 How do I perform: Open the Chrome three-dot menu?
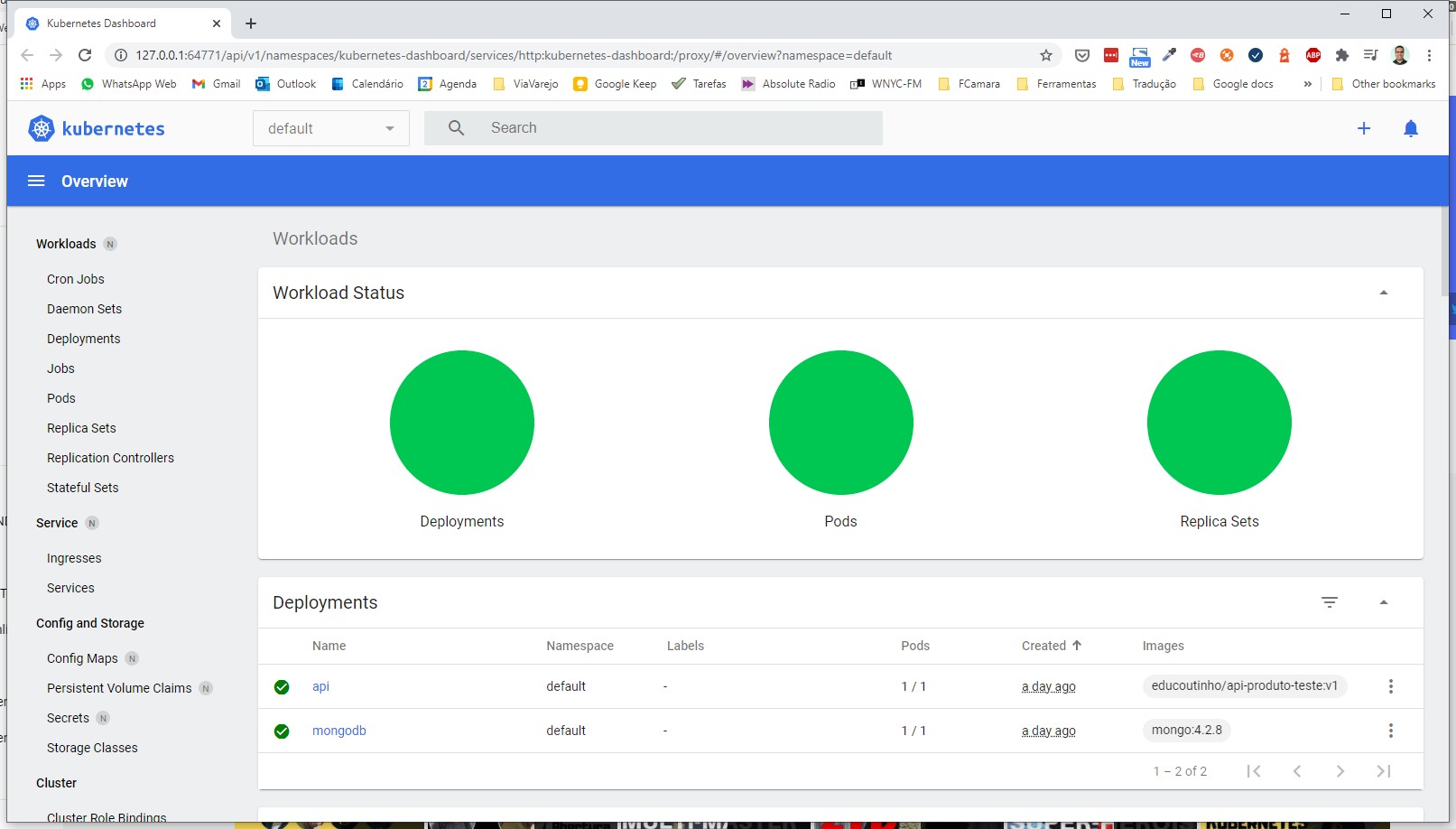1429,55
